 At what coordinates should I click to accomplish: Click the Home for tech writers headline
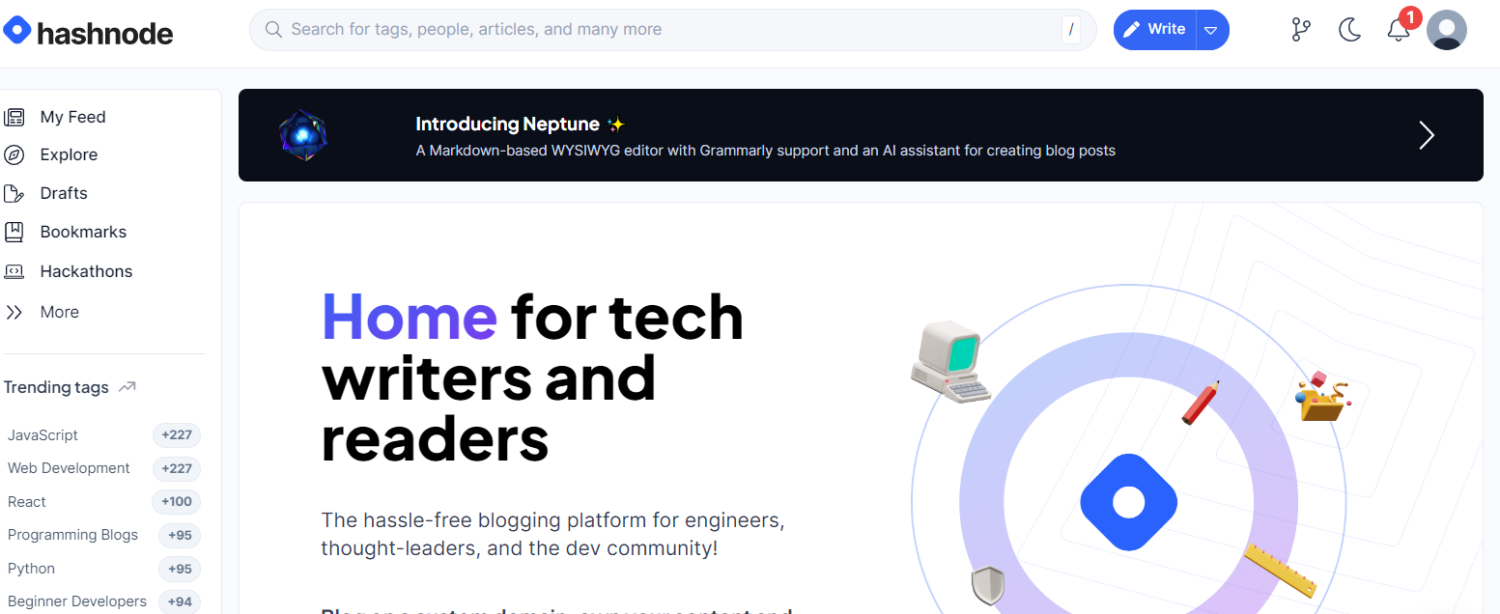click(533, 378)
